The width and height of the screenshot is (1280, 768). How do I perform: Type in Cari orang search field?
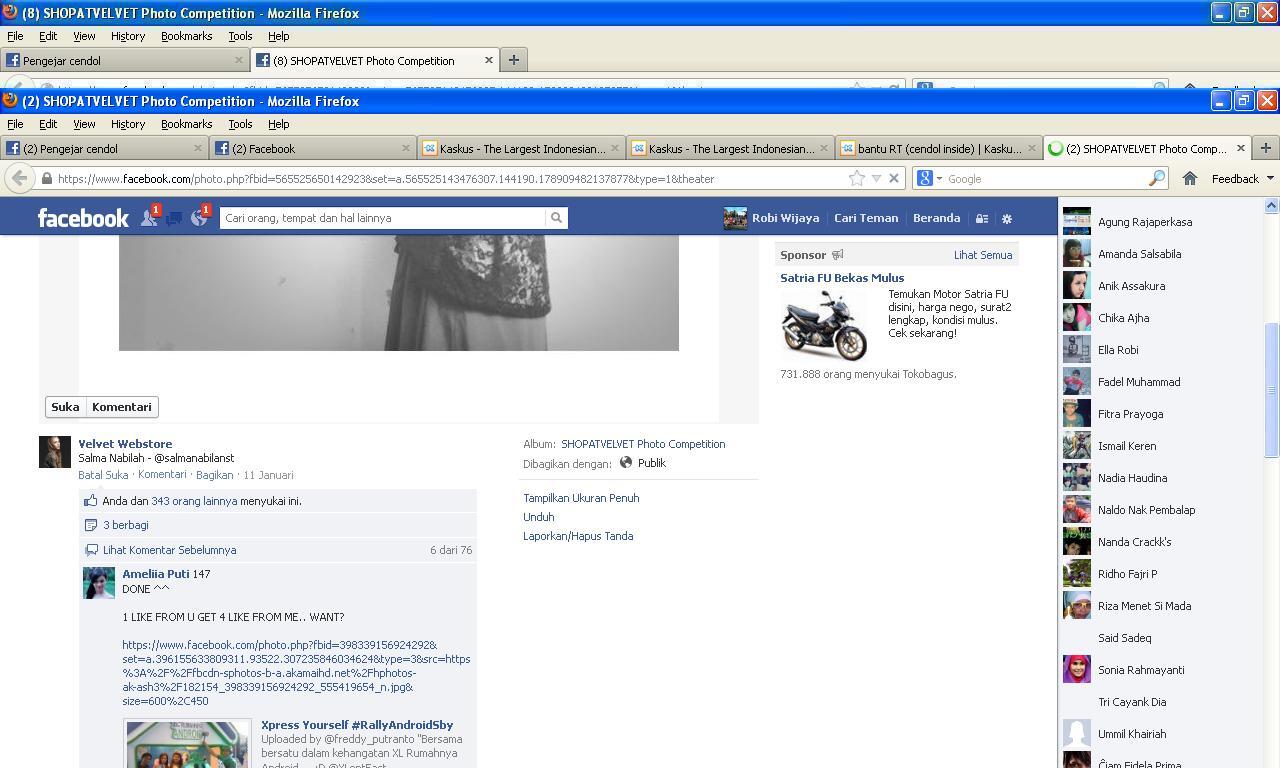[384, 217]
